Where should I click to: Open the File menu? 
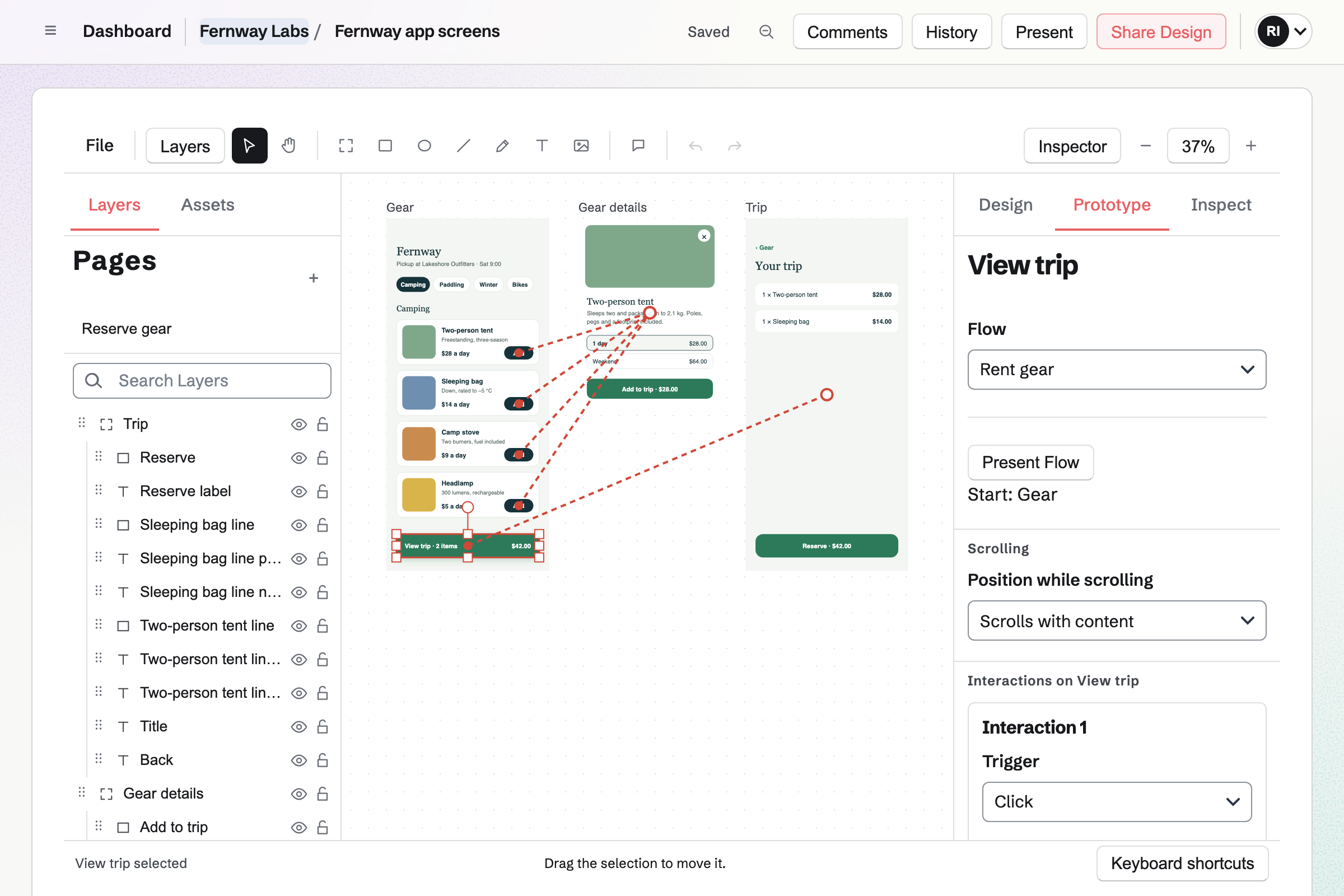pos(100,146)
